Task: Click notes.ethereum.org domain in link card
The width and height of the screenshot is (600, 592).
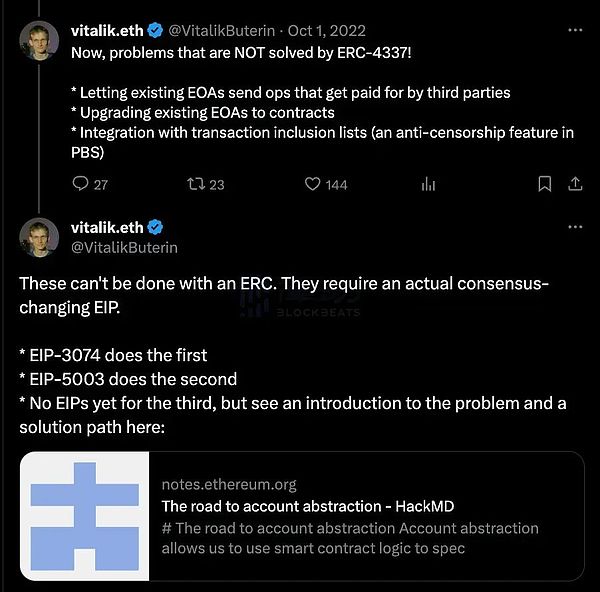Action: coord(229,485)
